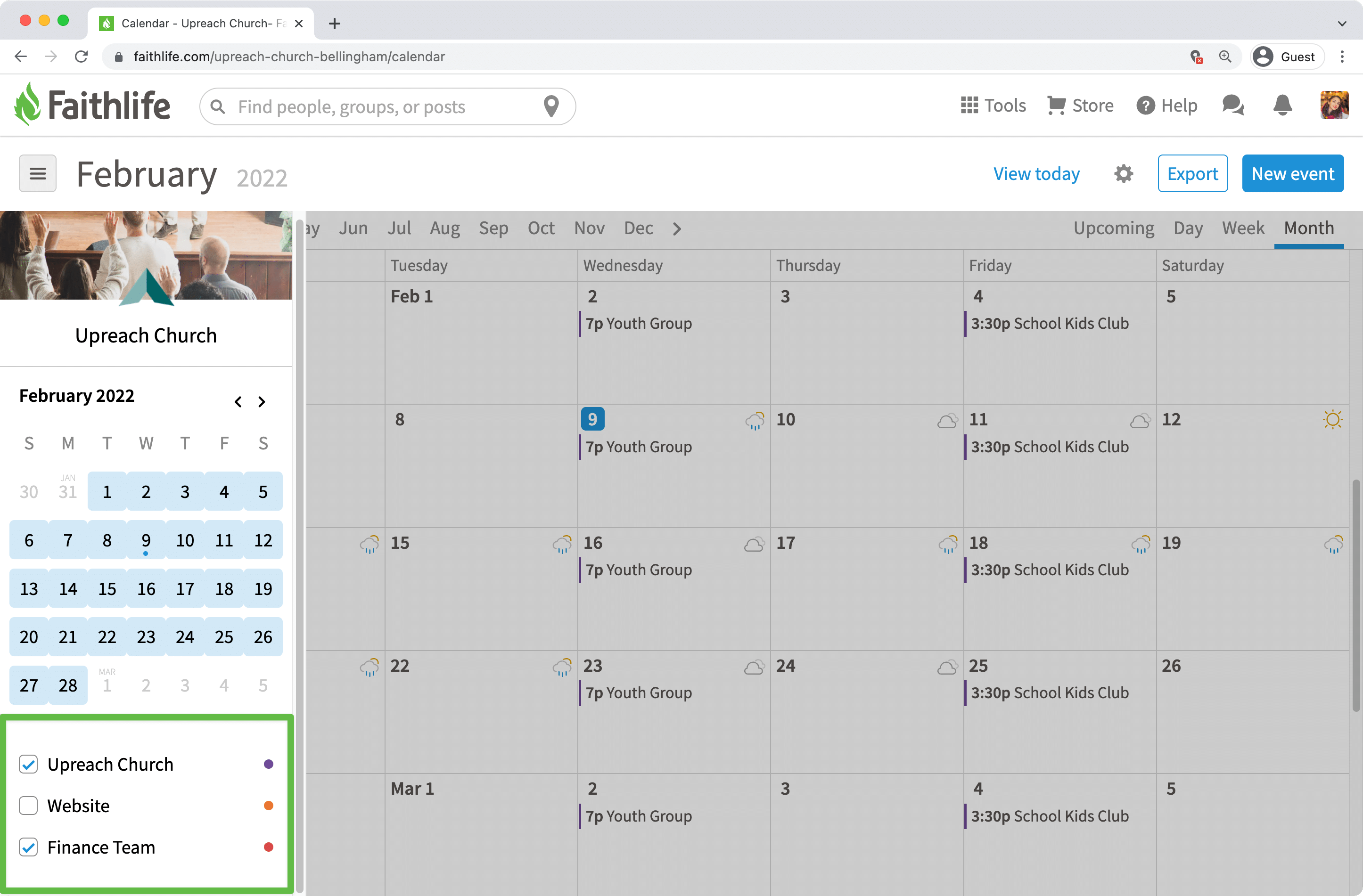This screenshot has height=896, width=1363.
Task: Advance the month strip with right chevron
Action: tap(677, 228)
